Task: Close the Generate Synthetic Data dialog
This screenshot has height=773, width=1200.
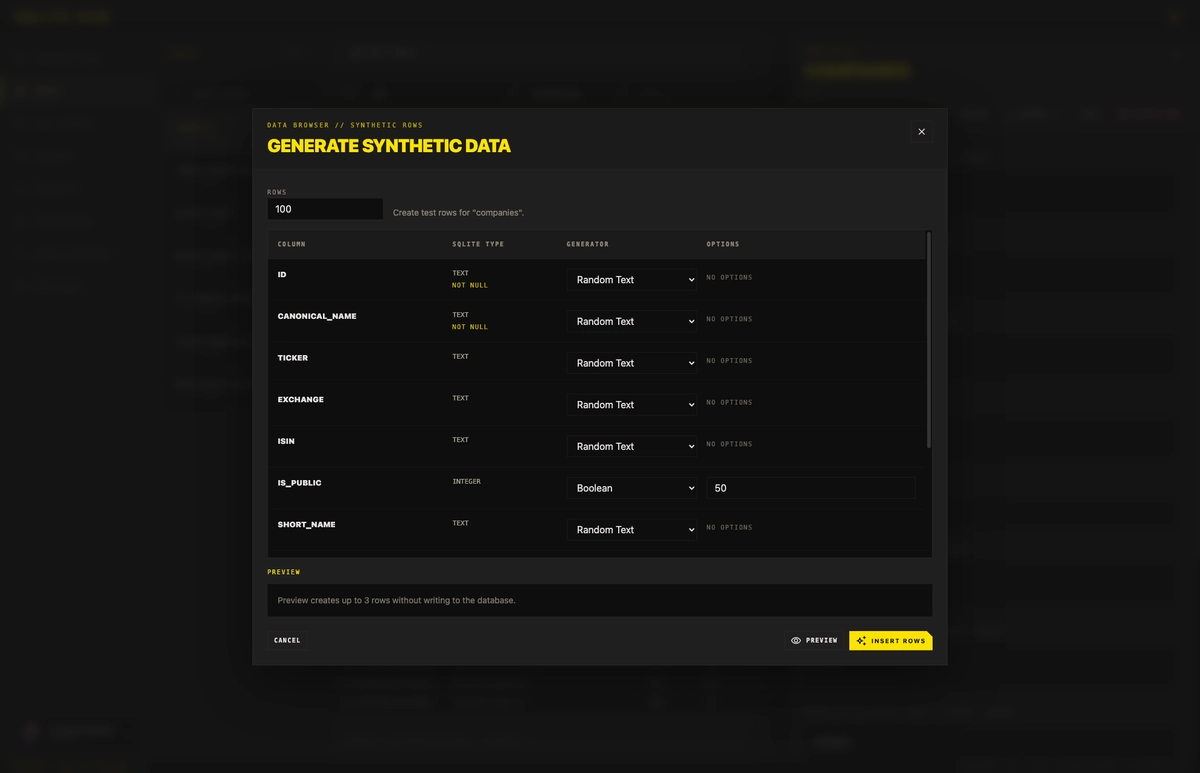Action: coord(921,131)
